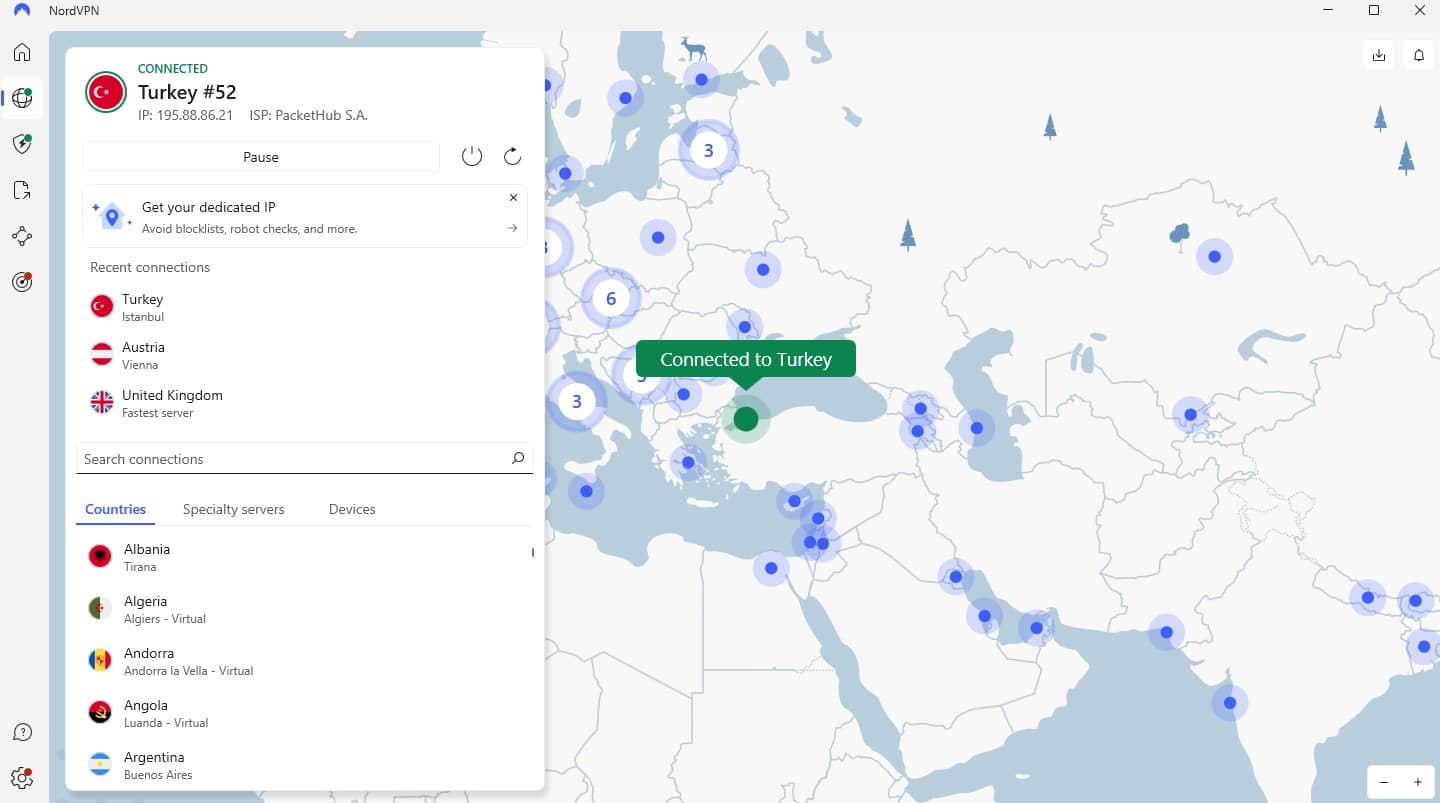The width and height of the screenshot is (1440, 803).
Task: Switch to Specialty servers tab
Action: pos(234,509)
